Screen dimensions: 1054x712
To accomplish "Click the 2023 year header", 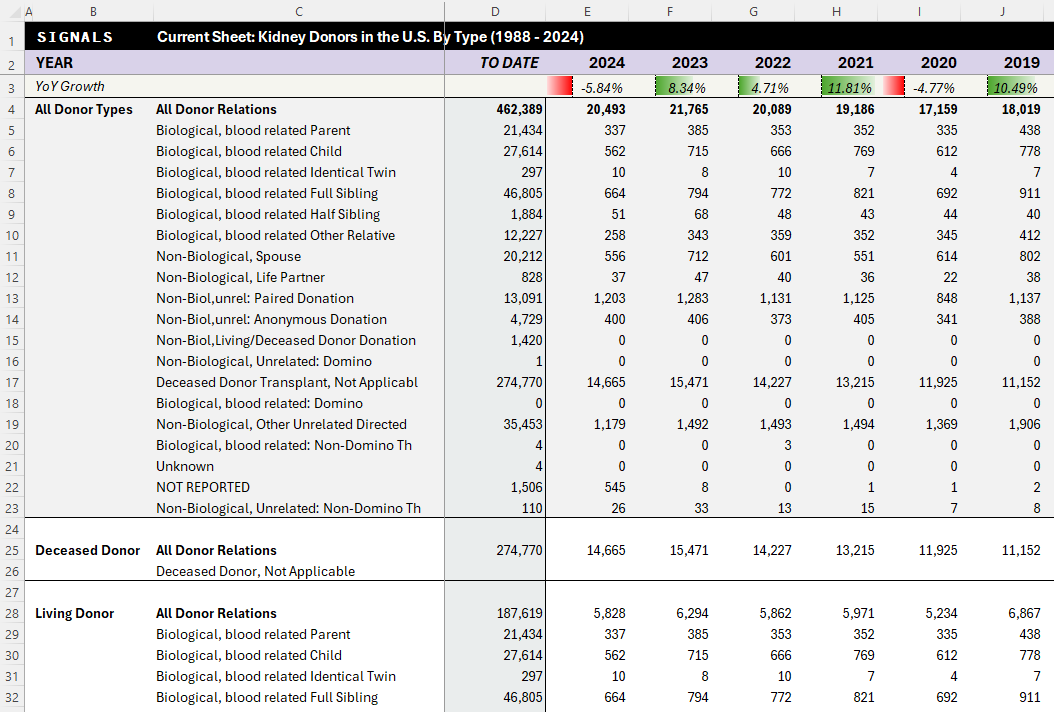I will point(690,63).
